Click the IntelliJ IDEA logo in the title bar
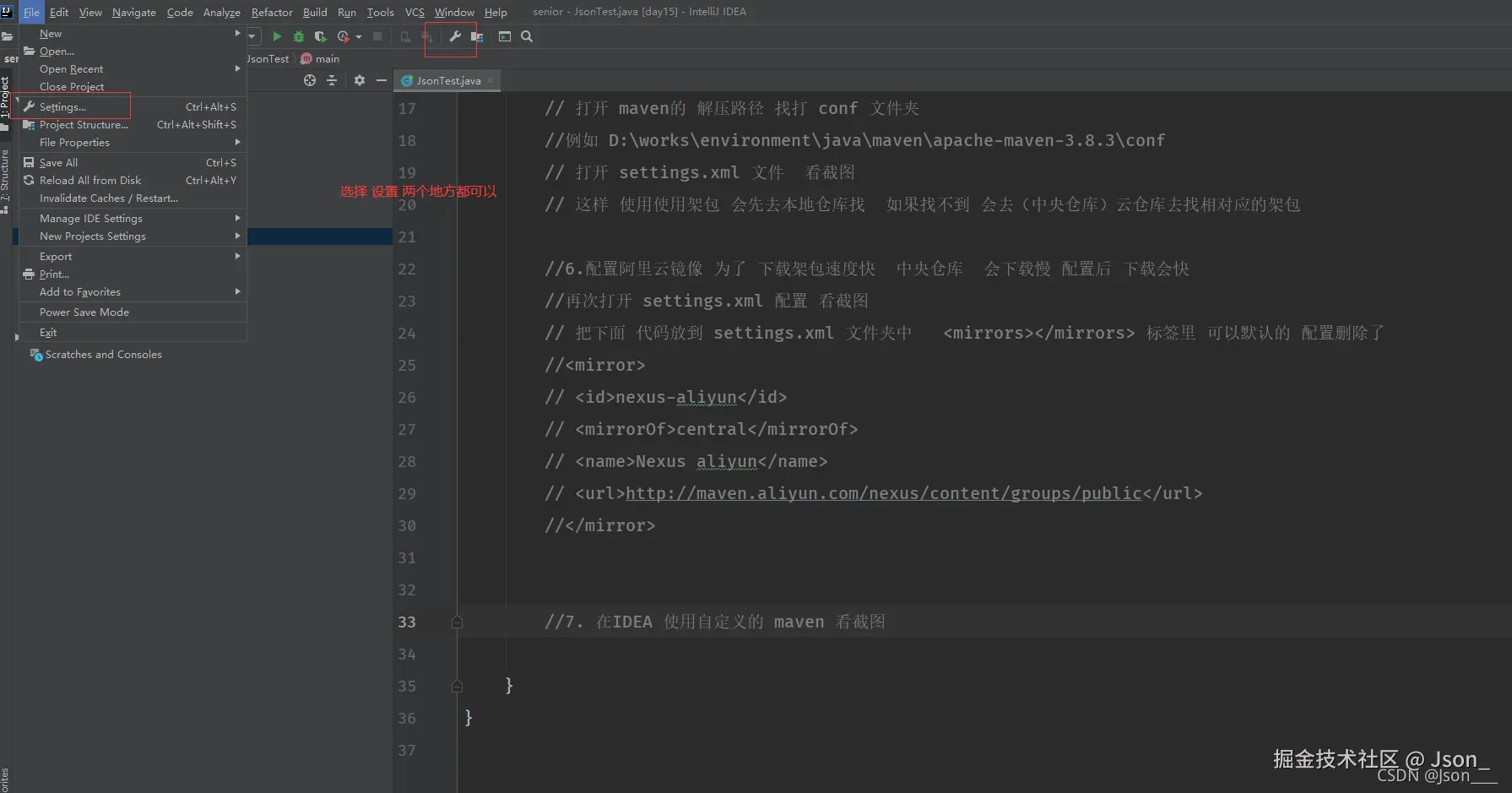The image size is (1512, 793). pos(7,12)
